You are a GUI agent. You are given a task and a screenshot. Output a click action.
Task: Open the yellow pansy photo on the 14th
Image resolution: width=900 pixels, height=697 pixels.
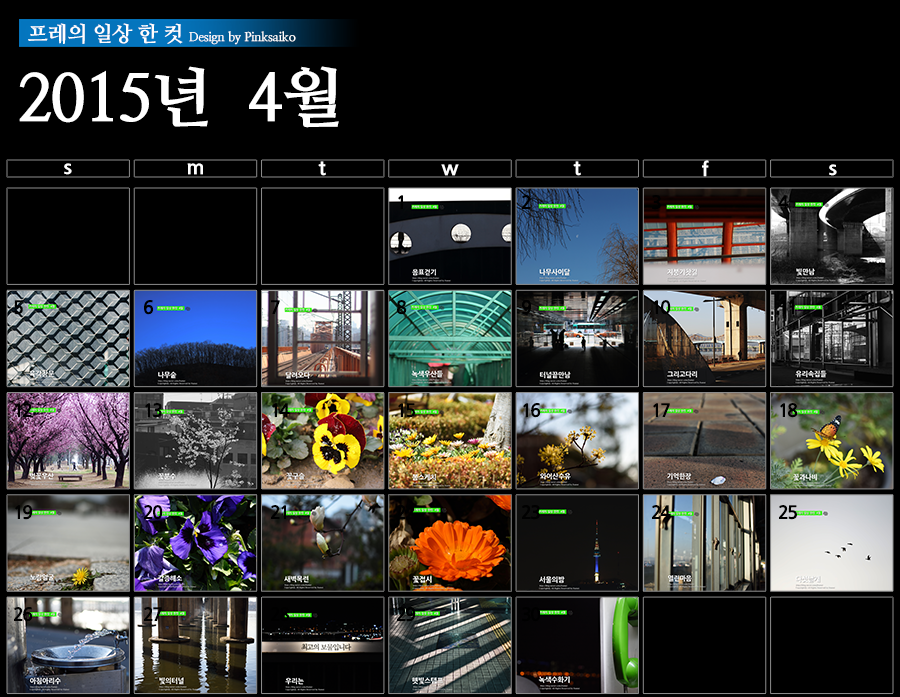click(322, 441)
